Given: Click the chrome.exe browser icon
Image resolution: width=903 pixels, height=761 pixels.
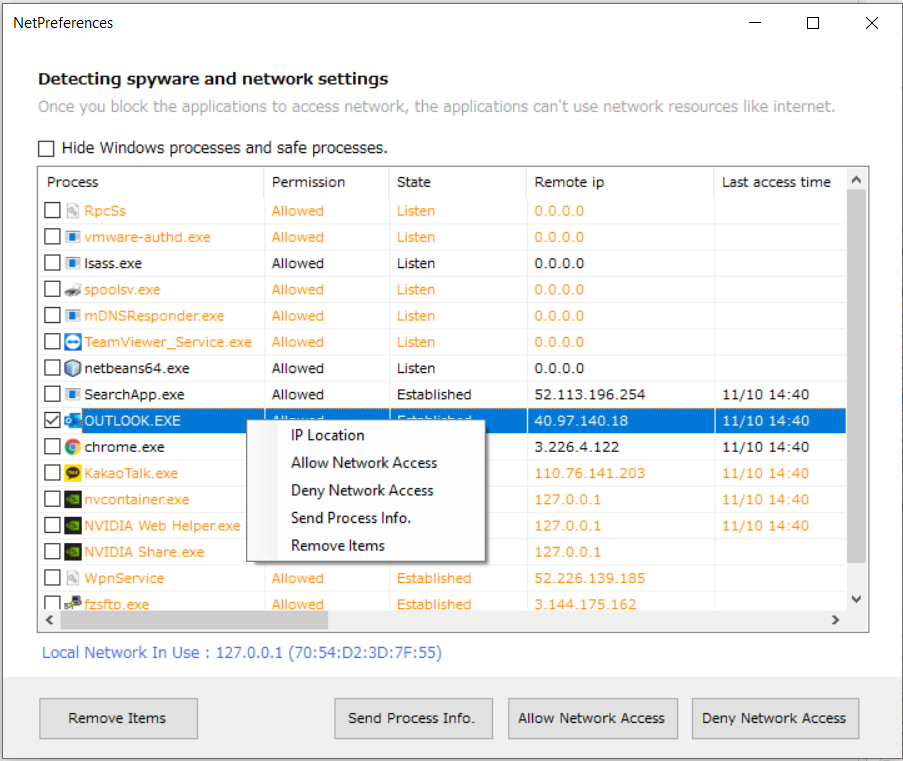Looking at the screenshot, I should click(73, 447).
